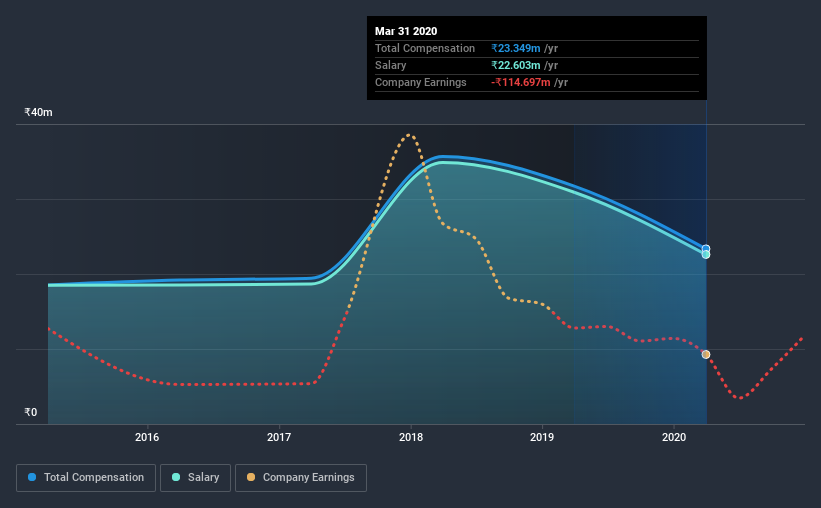This screenshot has width=821, height=508.
Task: Click the Salary label in tooltip
Action: (391, 65)
